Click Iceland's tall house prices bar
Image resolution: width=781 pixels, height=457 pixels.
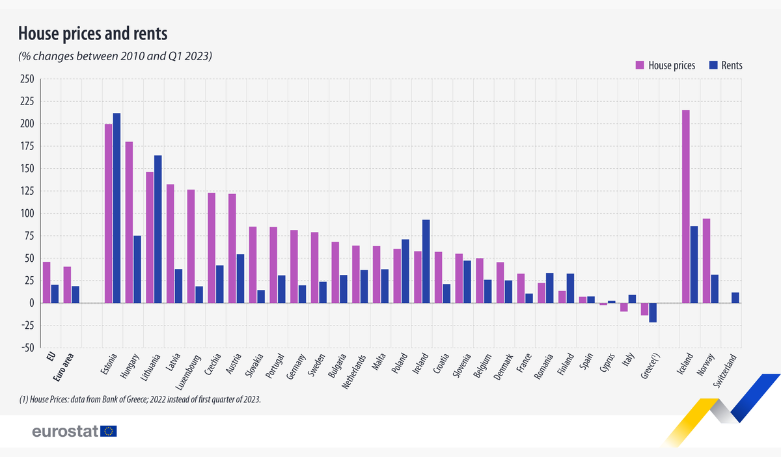click(x=686, y=207)
